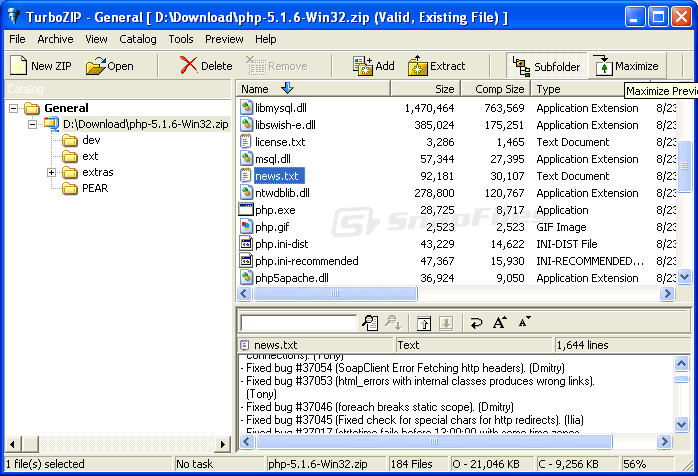
Task: Click the go to top page icon in the preview toolbar
Action: click(424, 323)
